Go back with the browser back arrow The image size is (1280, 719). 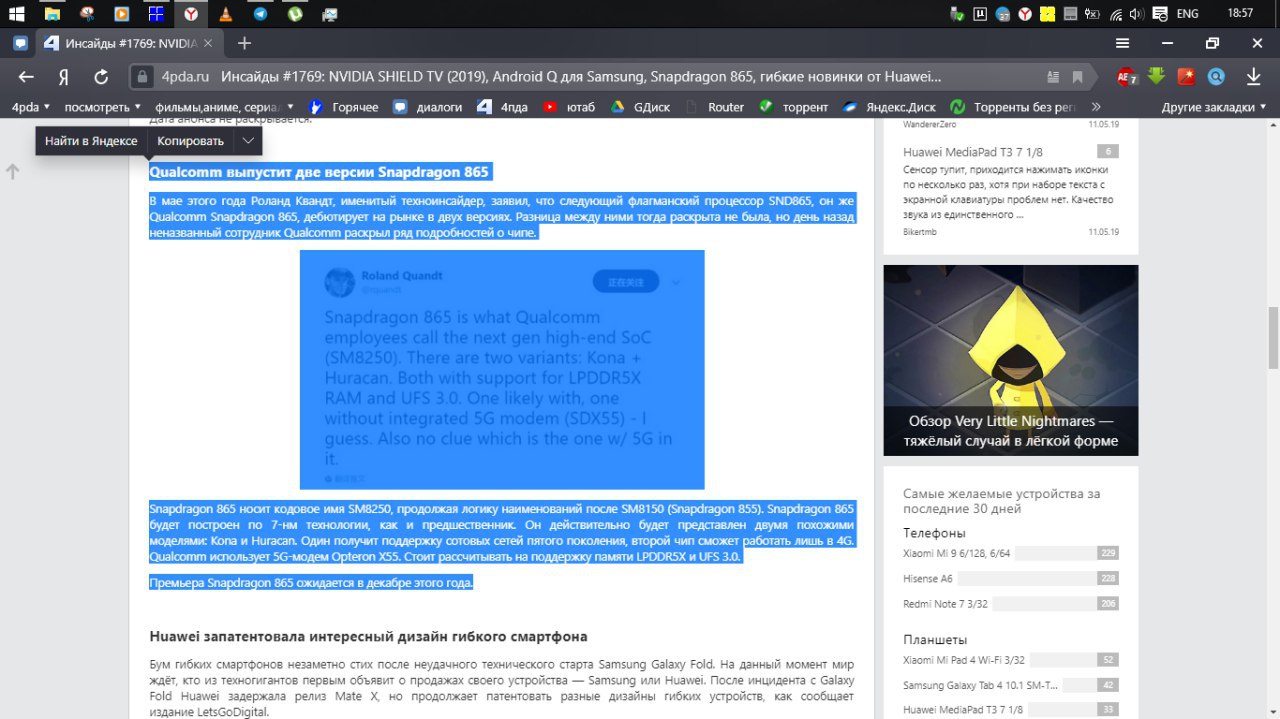click(x=26, y=77)
